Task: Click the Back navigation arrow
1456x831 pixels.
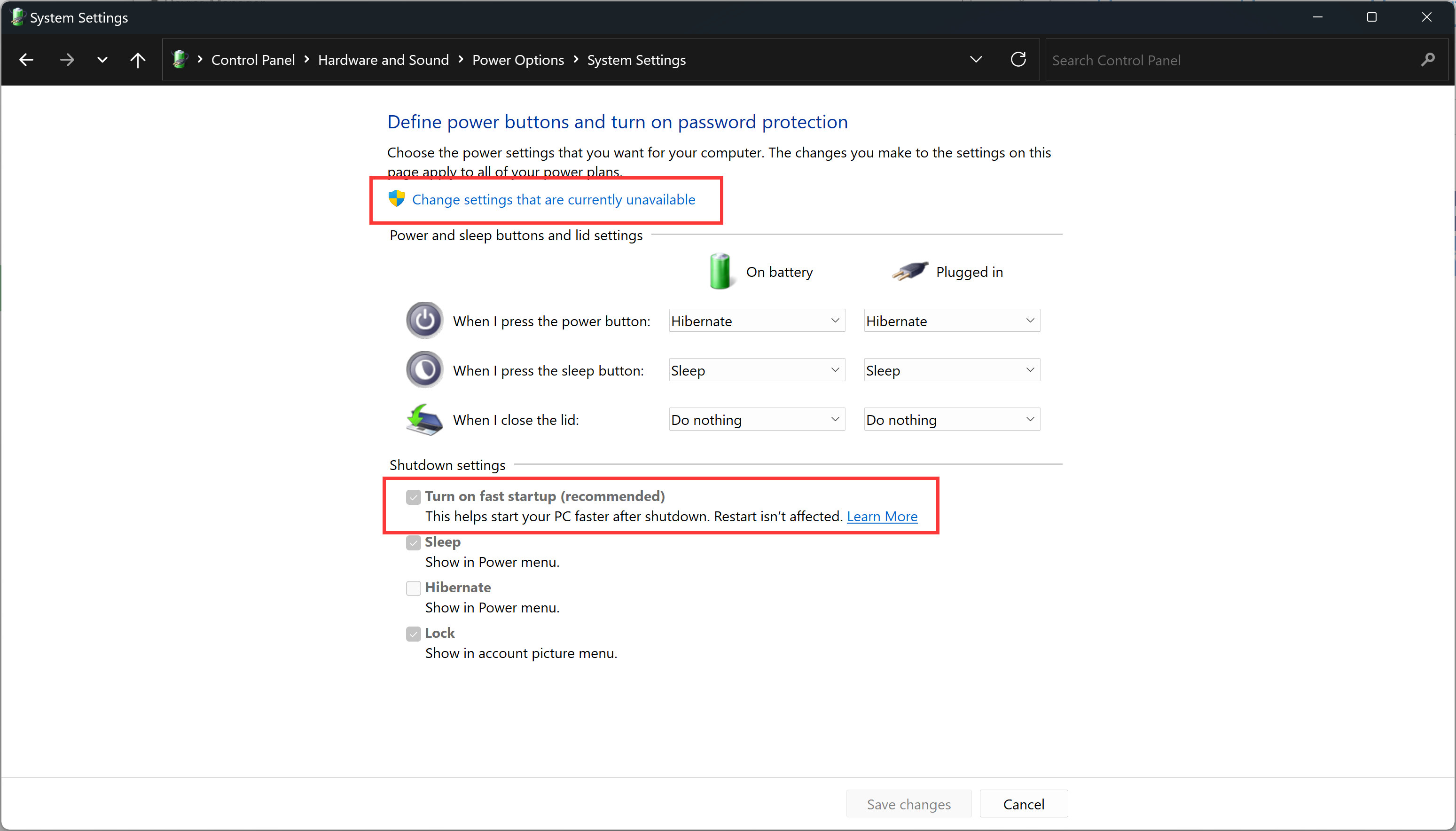Action: pos(26,59)
